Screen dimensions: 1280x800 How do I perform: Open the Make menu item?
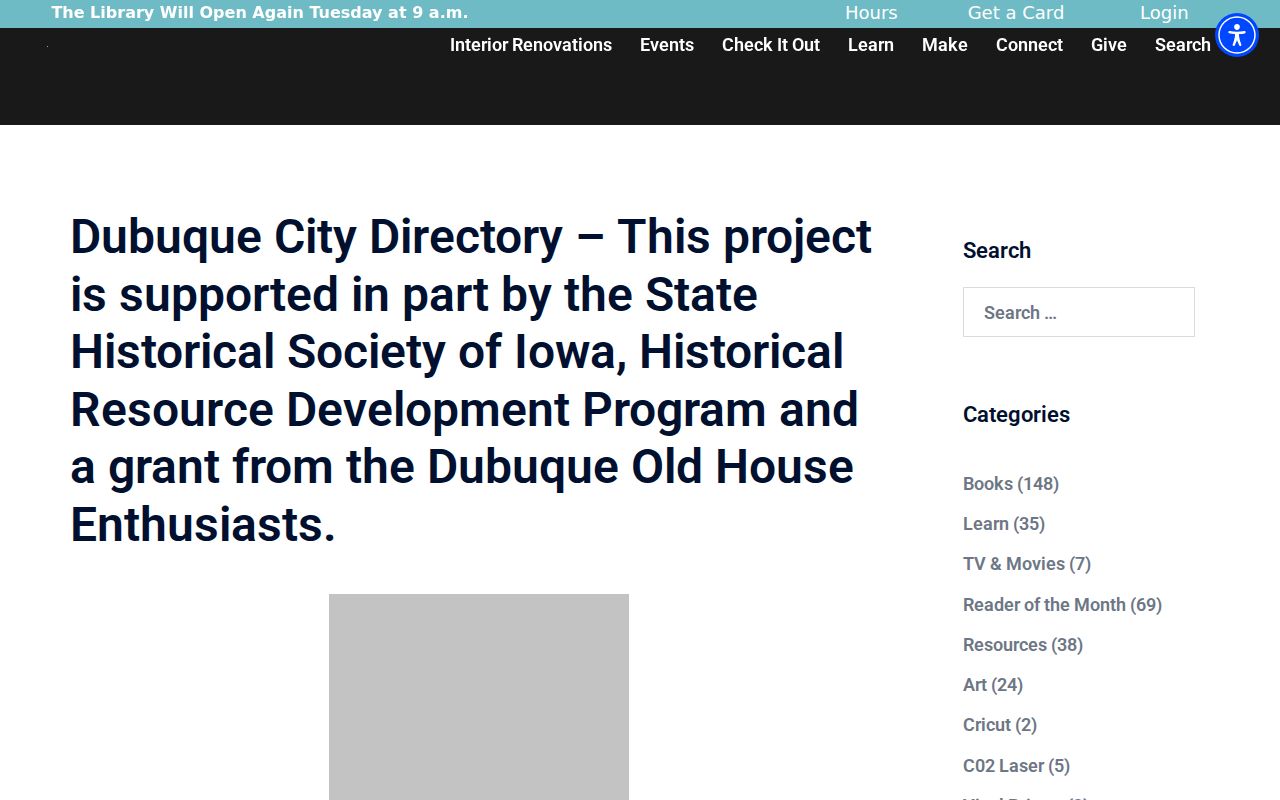pyautogui.click(x=945, y=45)
